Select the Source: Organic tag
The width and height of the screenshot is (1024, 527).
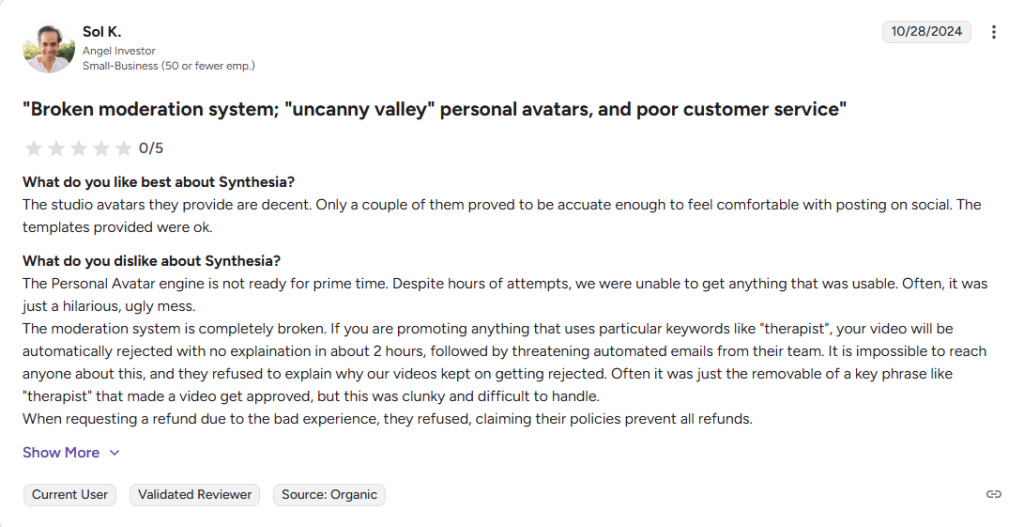[329, 494]
